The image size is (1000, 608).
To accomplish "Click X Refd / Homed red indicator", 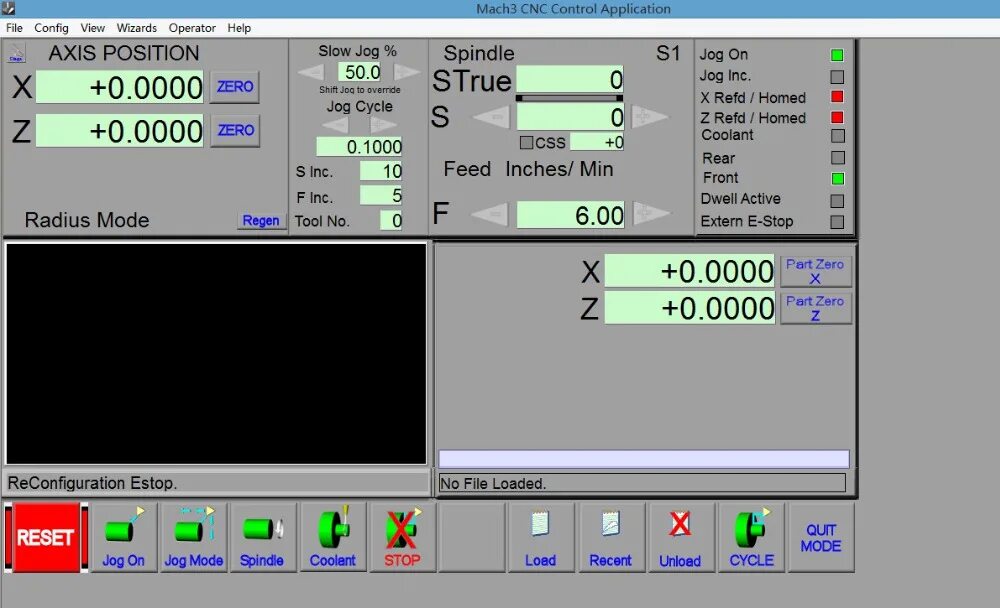I will tap(837, 97).
